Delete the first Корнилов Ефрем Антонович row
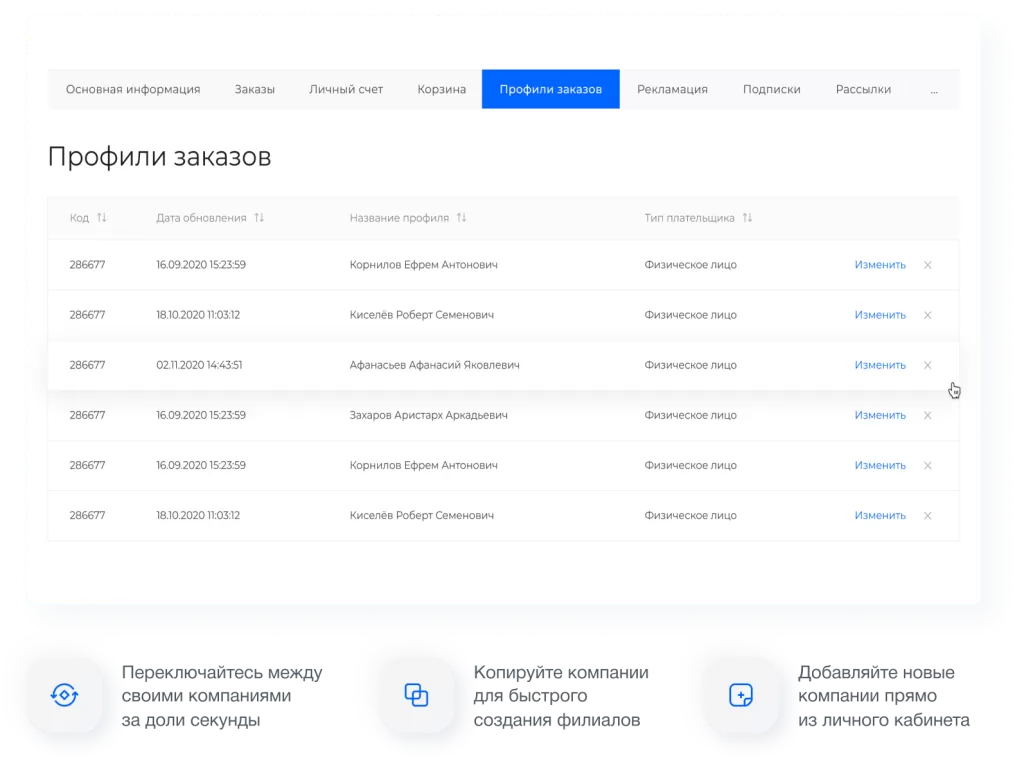The image size is (1024, 759). (927, 265)
